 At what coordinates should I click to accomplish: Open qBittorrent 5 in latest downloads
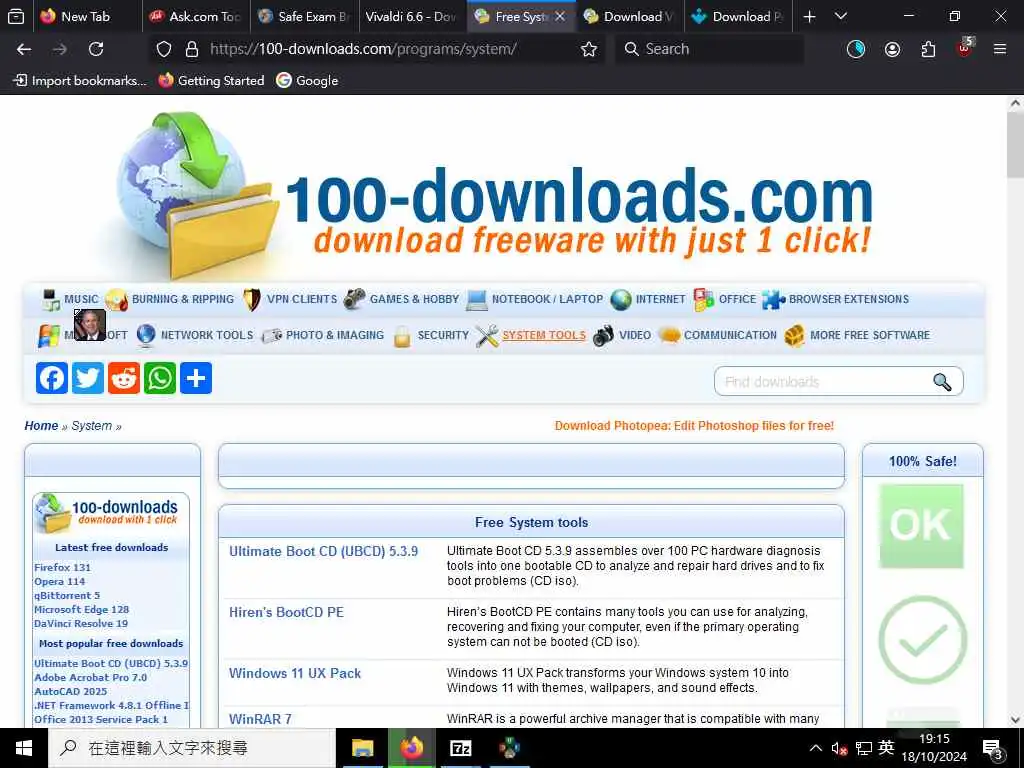point(67,596)
